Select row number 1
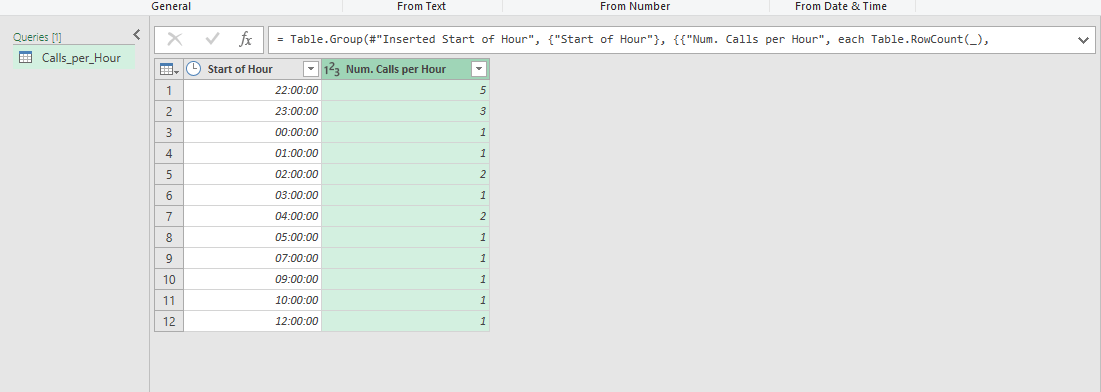Viewport: 1101px width, 392px height. [169, 90]
